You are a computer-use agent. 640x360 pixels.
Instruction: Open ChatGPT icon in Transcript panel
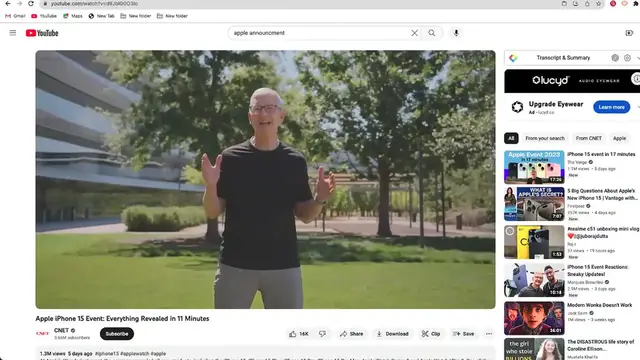pyautogui.click(x=615, y=58)
